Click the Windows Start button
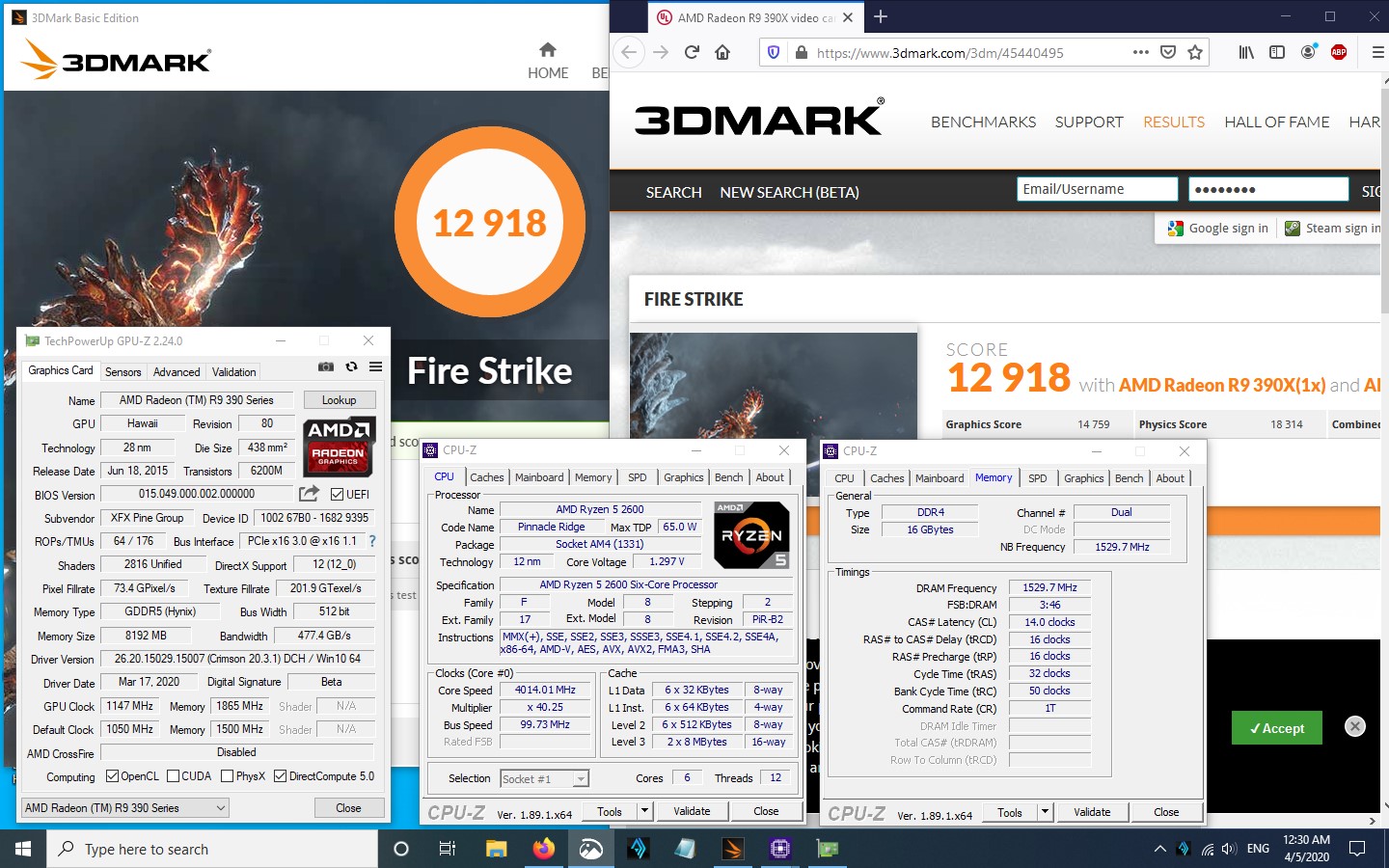The height and width of the screenshot is (868, 1389). 23,849
